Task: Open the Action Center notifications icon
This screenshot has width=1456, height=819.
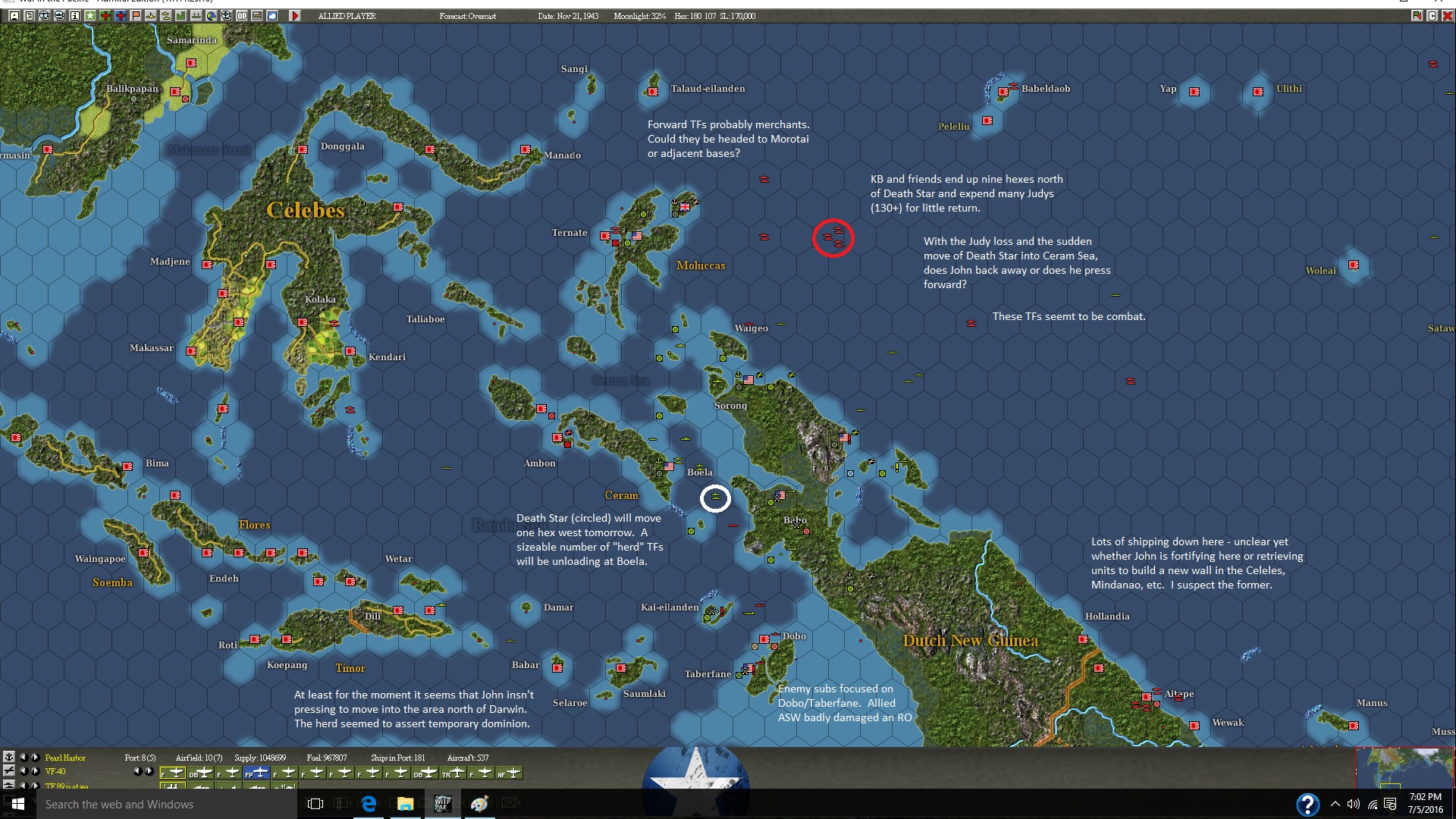Action: point(1390,804)
